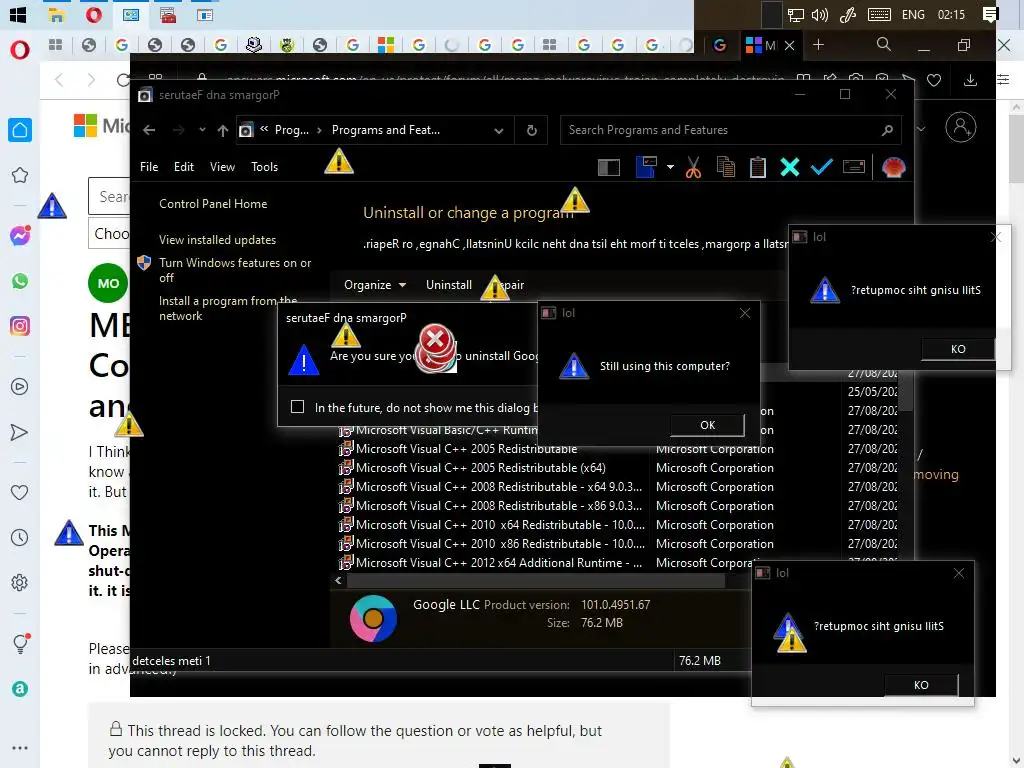Click left arrow of list horizontal scrollbar
Image resolution: width=1024 pixels, height=768 pixels.
[338, 580]
